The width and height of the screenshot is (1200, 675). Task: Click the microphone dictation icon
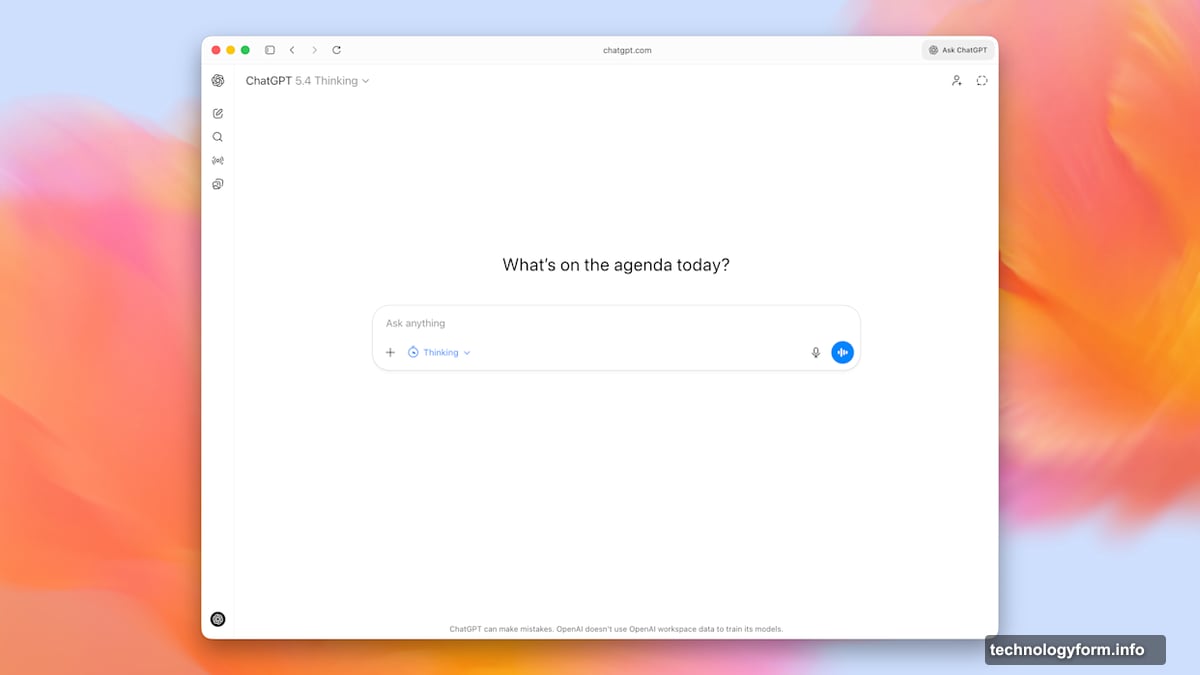click(816, 352)
